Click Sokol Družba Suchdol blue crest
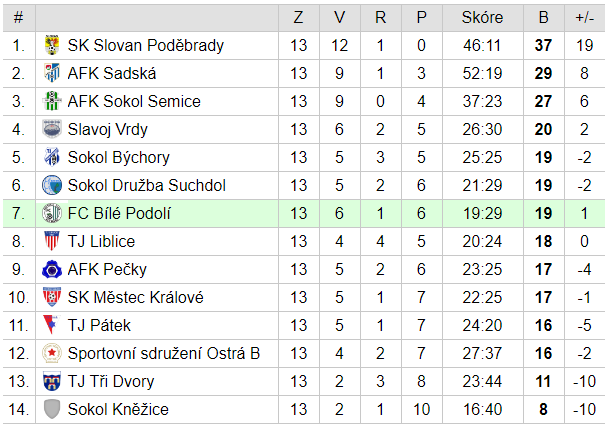The height and width of the screenshot is (427, 610). click(52, 185)
